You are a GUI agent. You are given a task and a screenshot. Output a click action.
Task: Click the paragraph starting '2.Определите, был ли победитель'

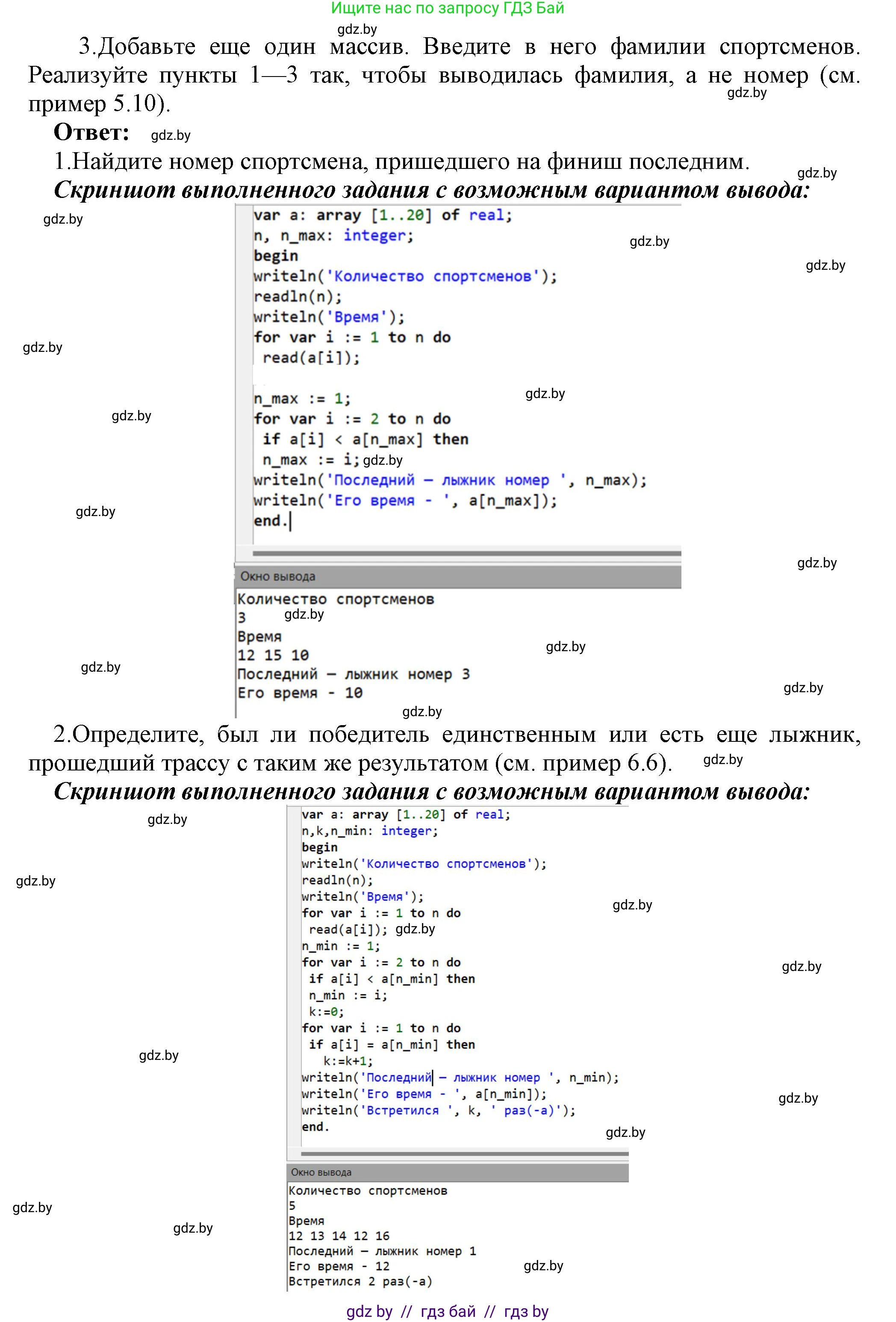pos(444,748)
